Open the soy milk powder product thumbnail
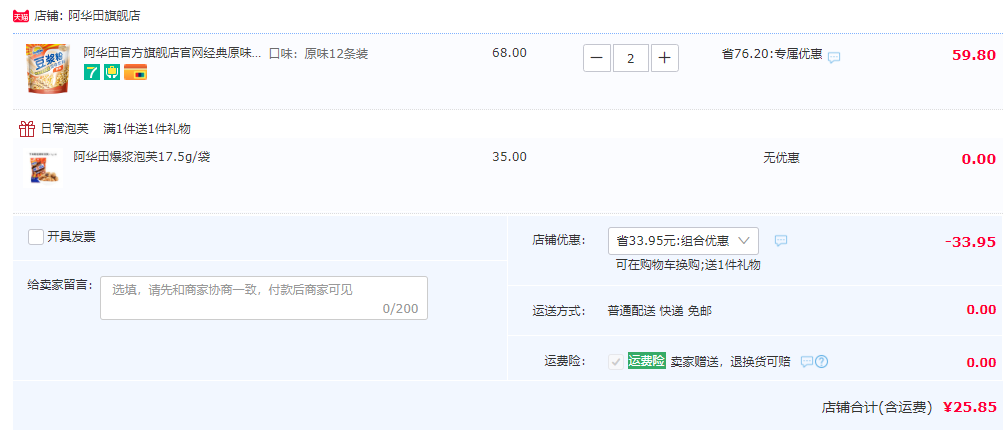Viewport: 1004px width, 430px height. click(47, 68)
